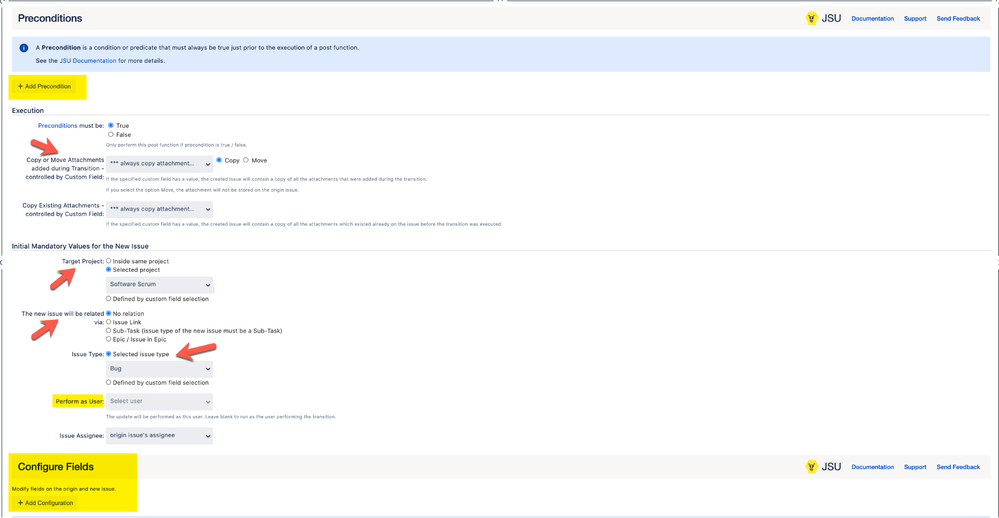Viewport: 999px width, 518px height.
Task: Open Copy or Move Attachments custom field dropdown
Action: coord(159,164)
